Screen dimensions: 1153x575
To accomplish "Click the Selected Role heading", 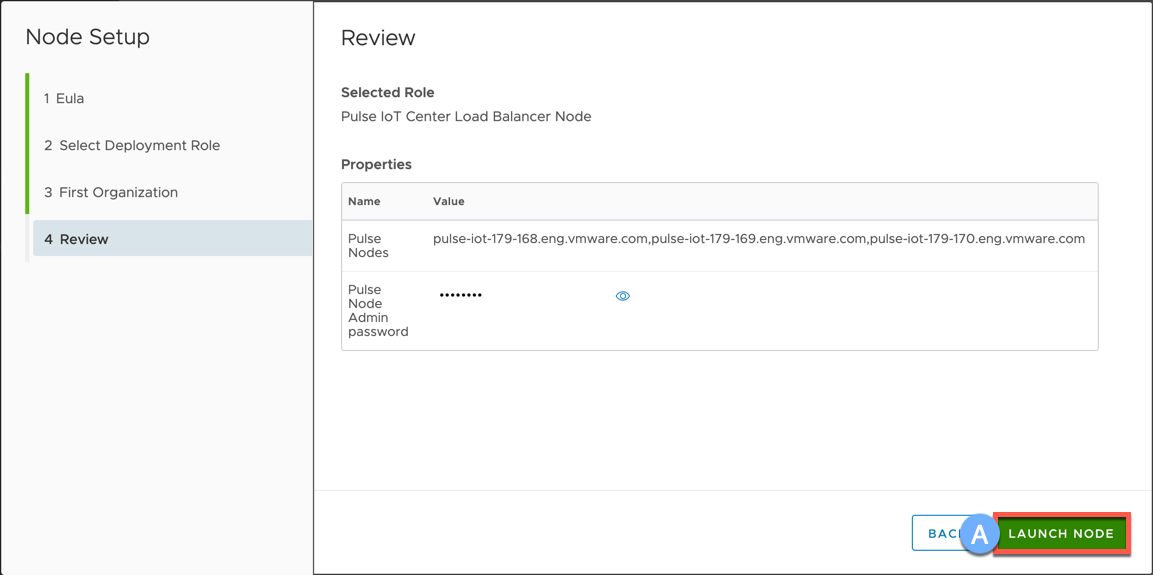I will (x=388, y=93).
